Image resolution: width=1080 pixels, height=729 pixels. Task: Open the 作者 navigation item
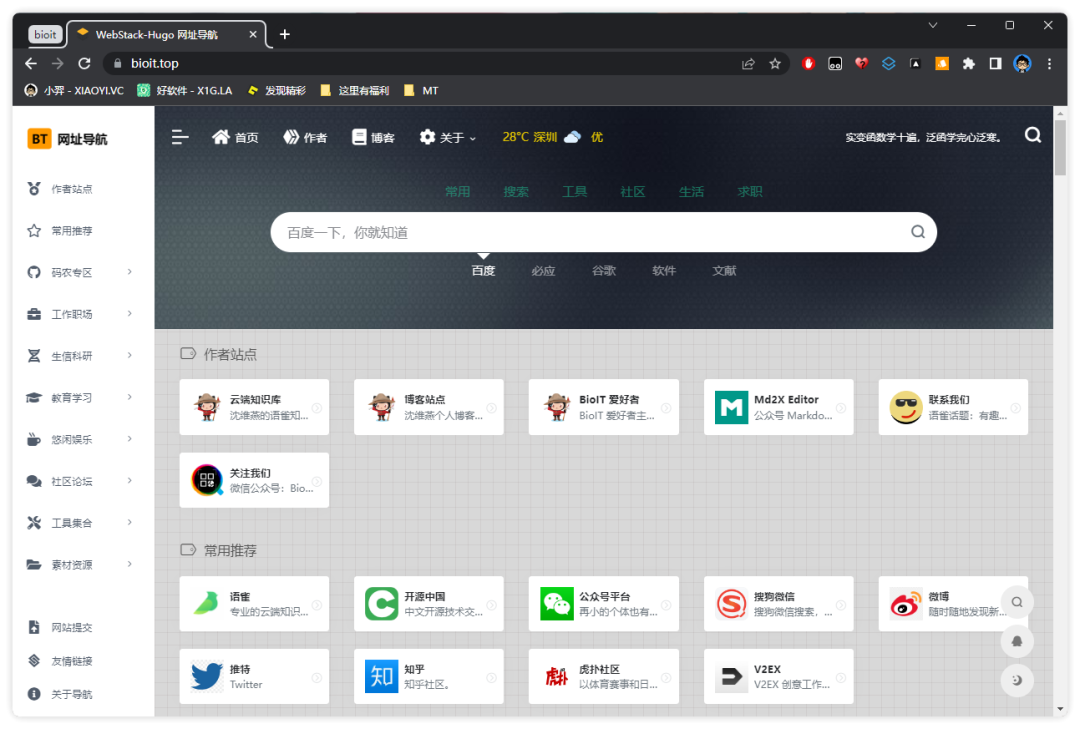click(x=305, y=137)
